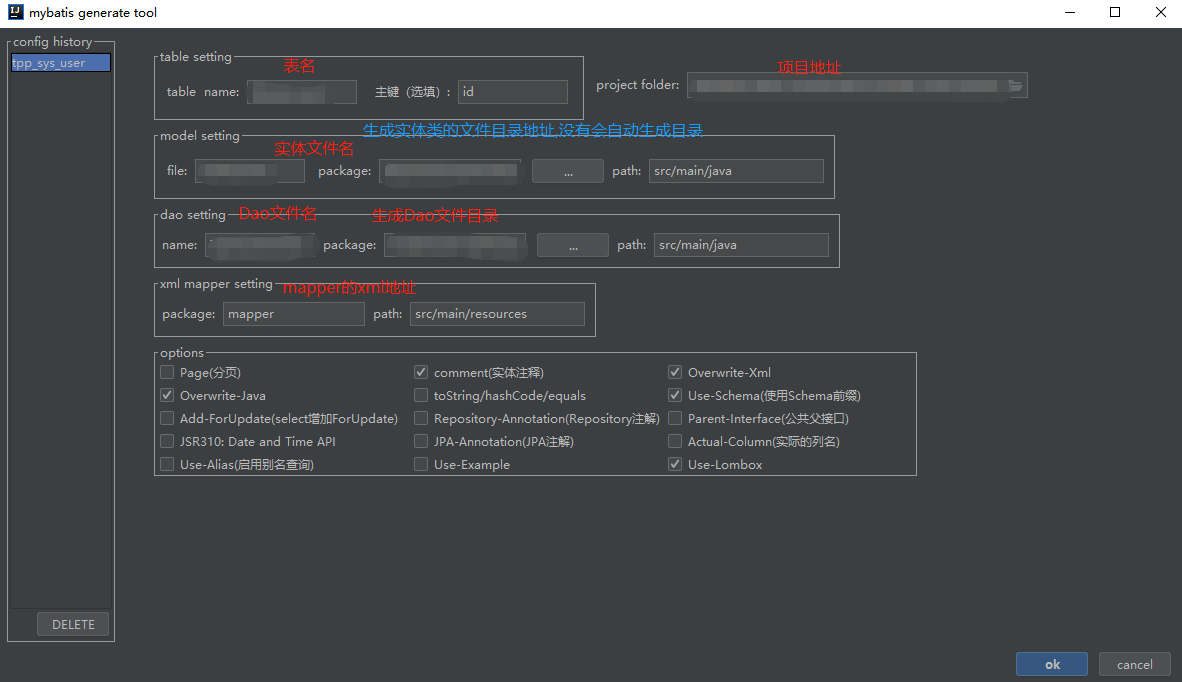This screenshot has height=682, width=1182.
Task: Check the Actual-Column option
Action: 675,442
